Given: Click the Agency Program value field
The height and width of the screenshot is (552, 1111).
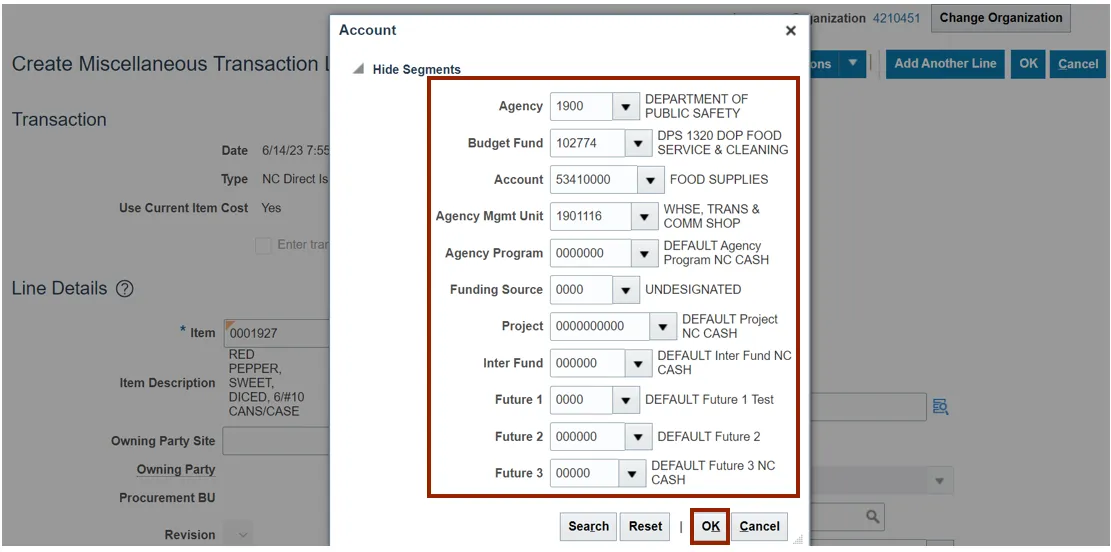Looking at the screenshot, I should [x=590, y=253].
